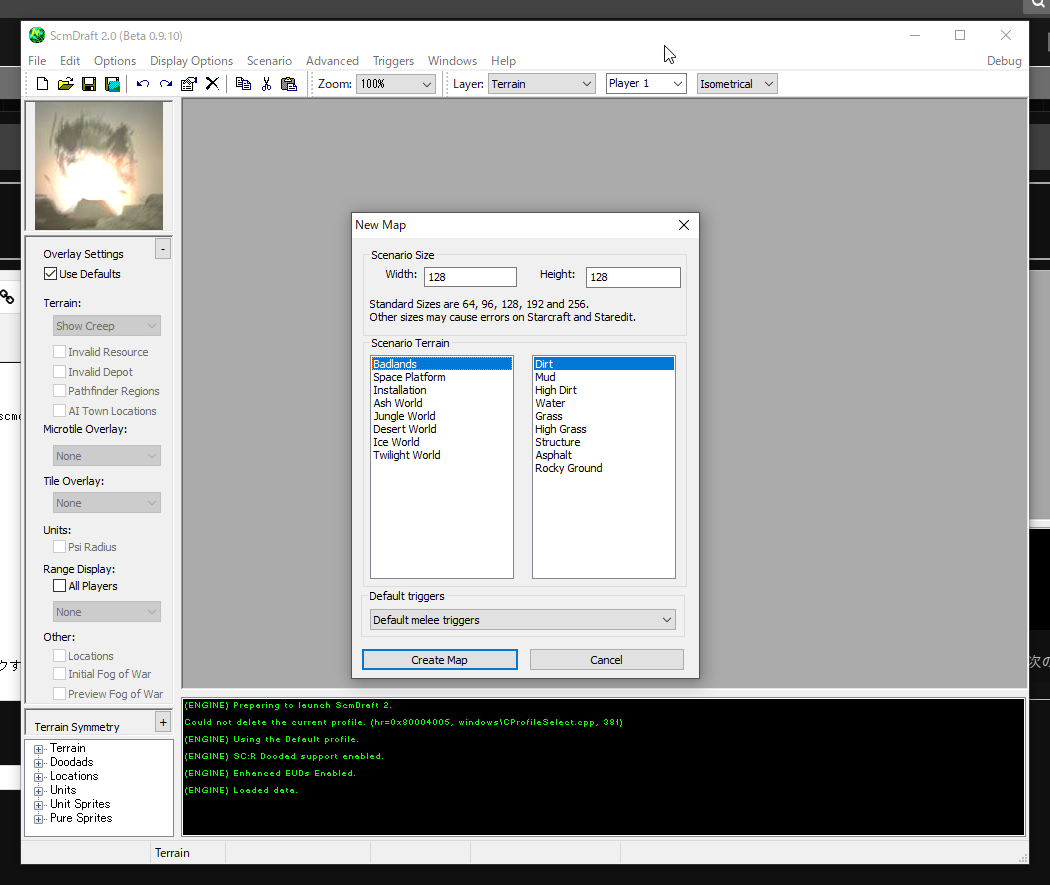1050x885 pixels.
Task: Click the New map toolbar icon
Action: [42, 84]
